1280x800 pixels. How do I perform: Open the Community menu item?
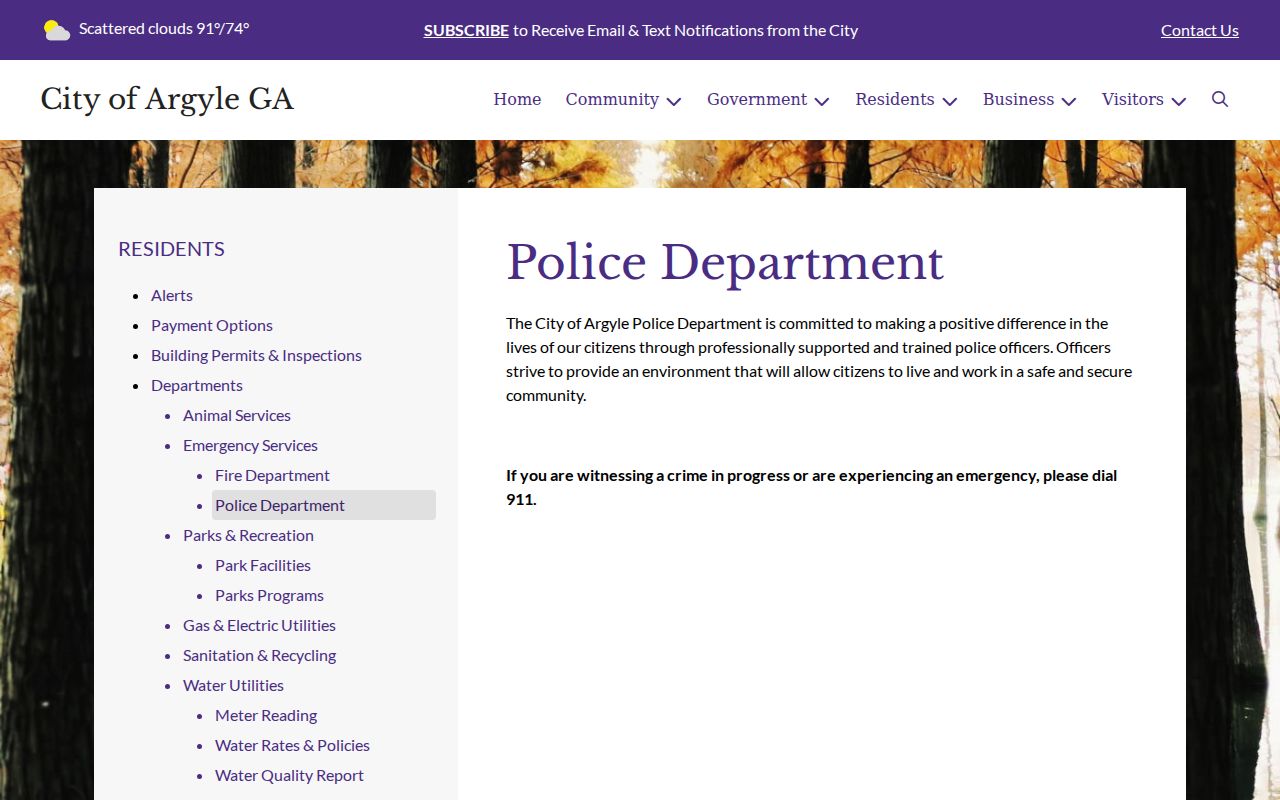[612, 99]
